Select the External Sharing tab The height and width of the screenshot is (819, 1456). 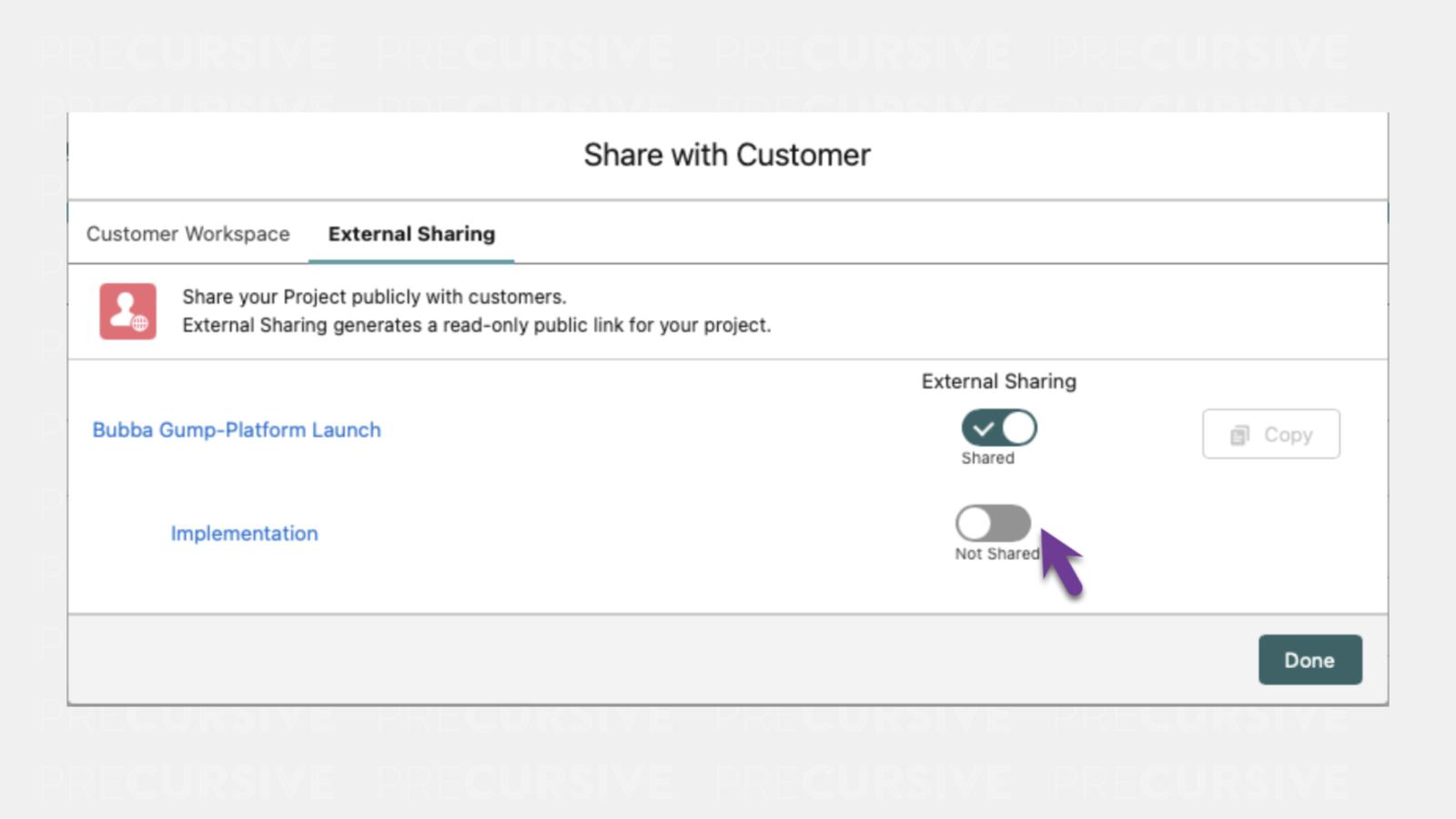pyautogui.click(x=411, y=234)
